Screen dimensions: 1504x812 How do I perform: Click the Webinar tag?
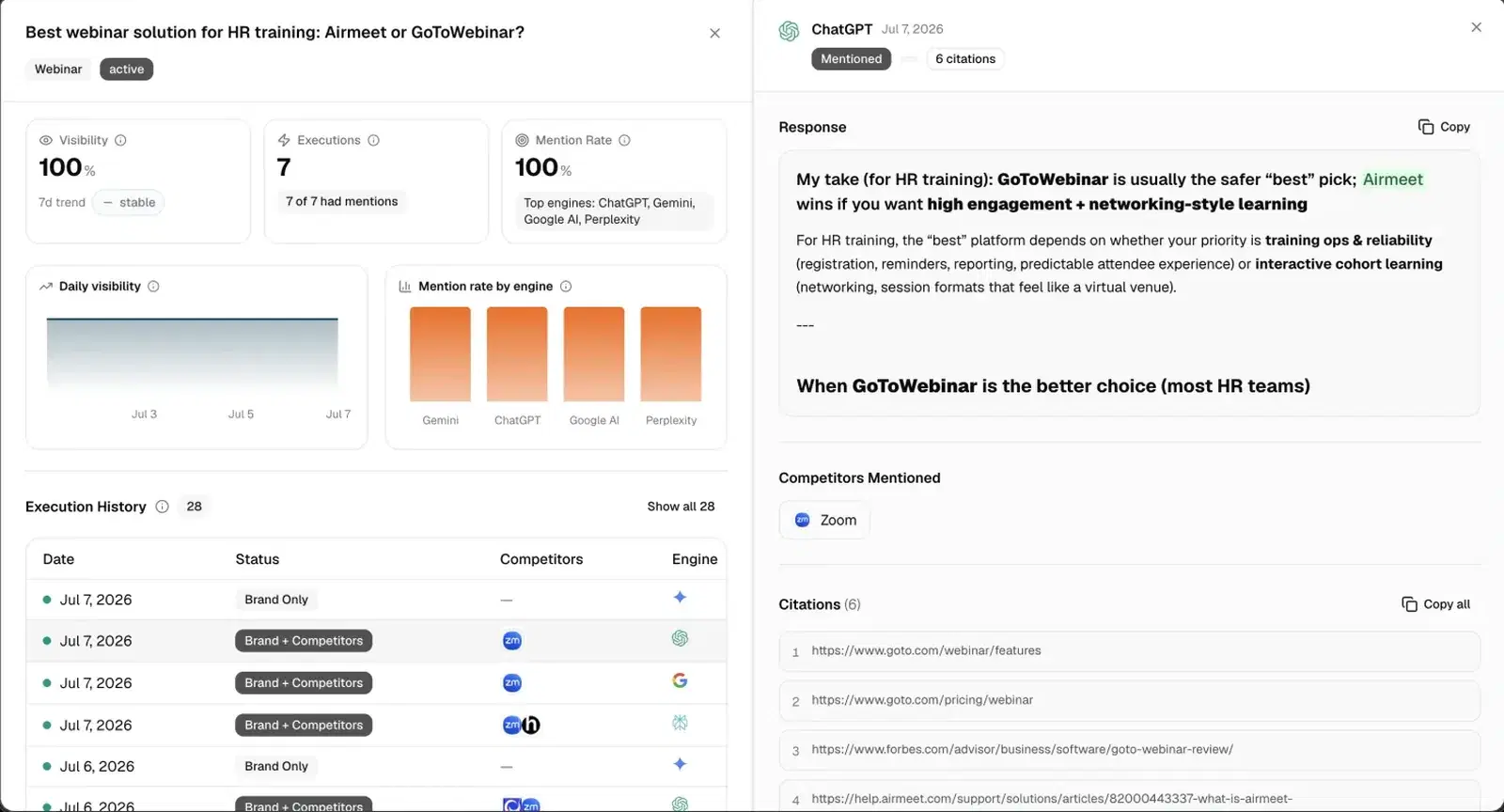(58, 70)
